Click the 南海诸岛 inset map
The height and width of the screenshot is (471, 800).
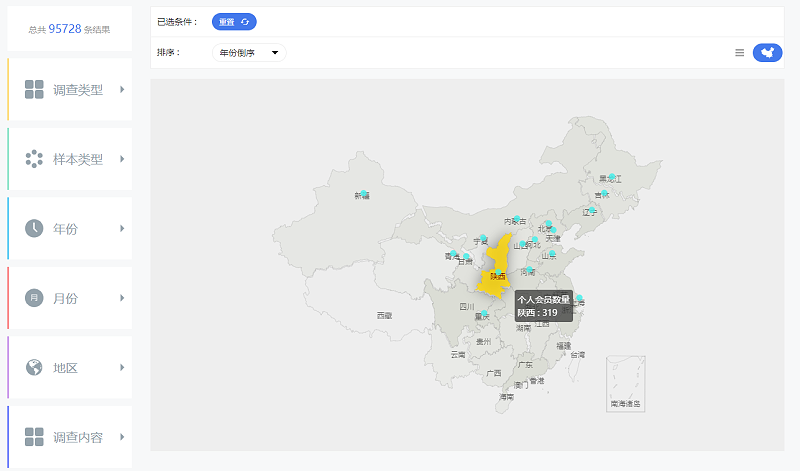click(x=626, y=384)
